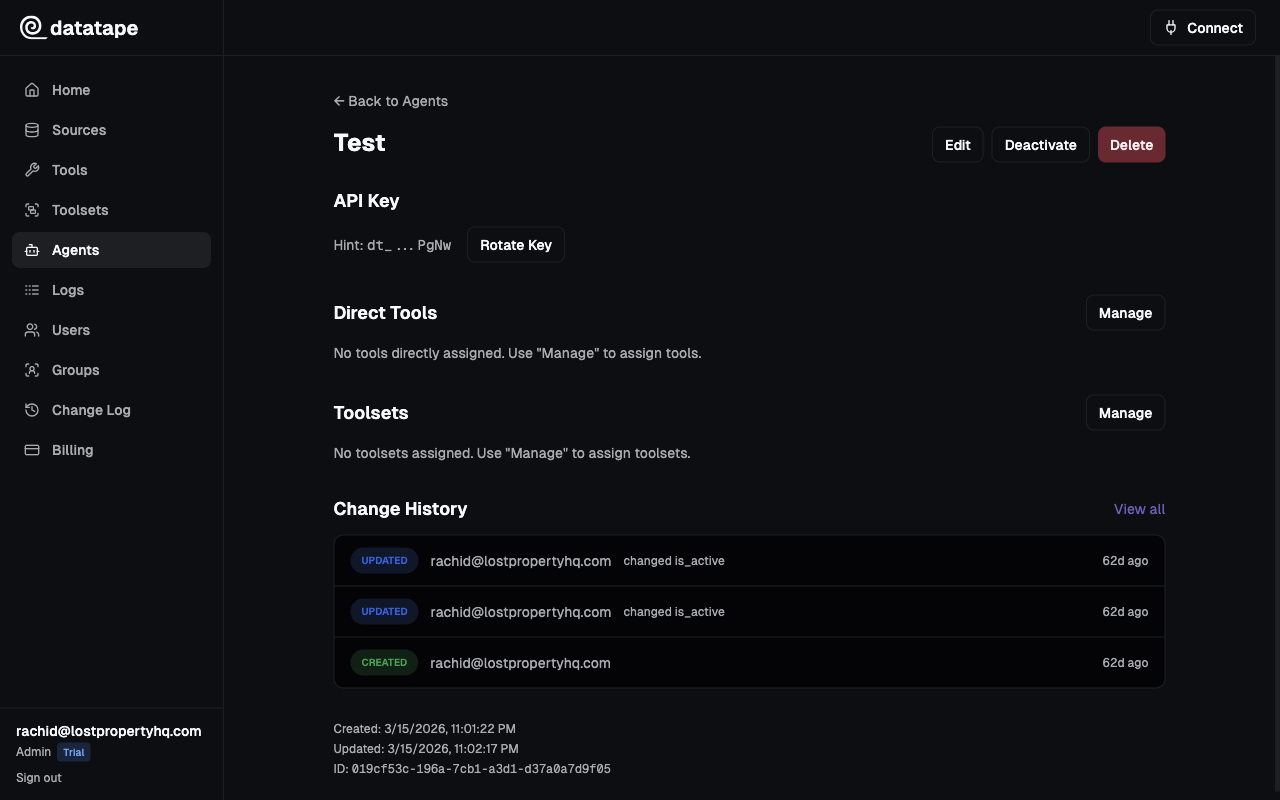
Task: Click the Rotate Key button
Action: tap(516, 245)
